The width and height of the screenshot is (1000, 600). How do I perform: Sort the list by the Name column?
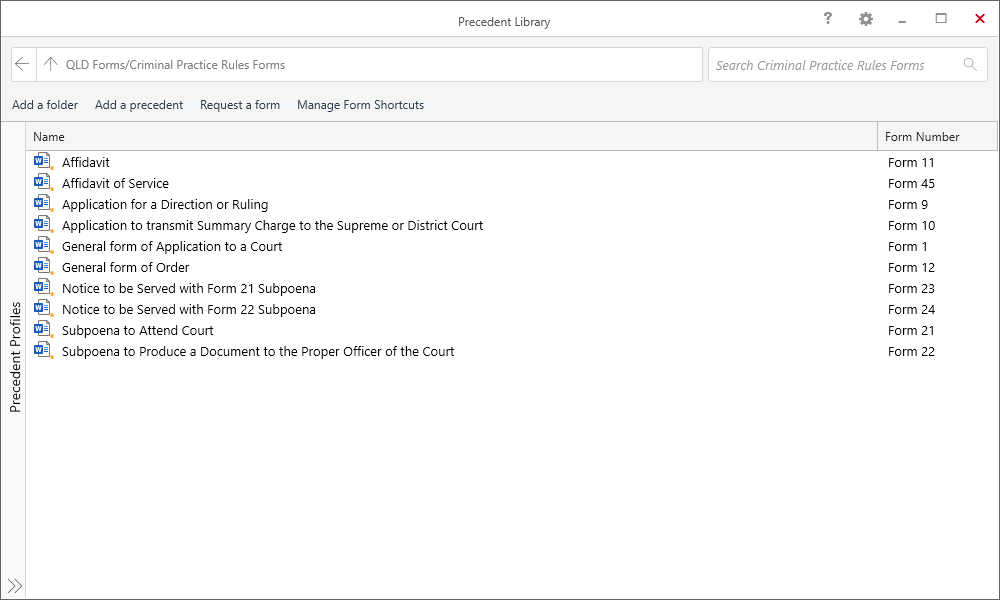[x=48, y=136]
